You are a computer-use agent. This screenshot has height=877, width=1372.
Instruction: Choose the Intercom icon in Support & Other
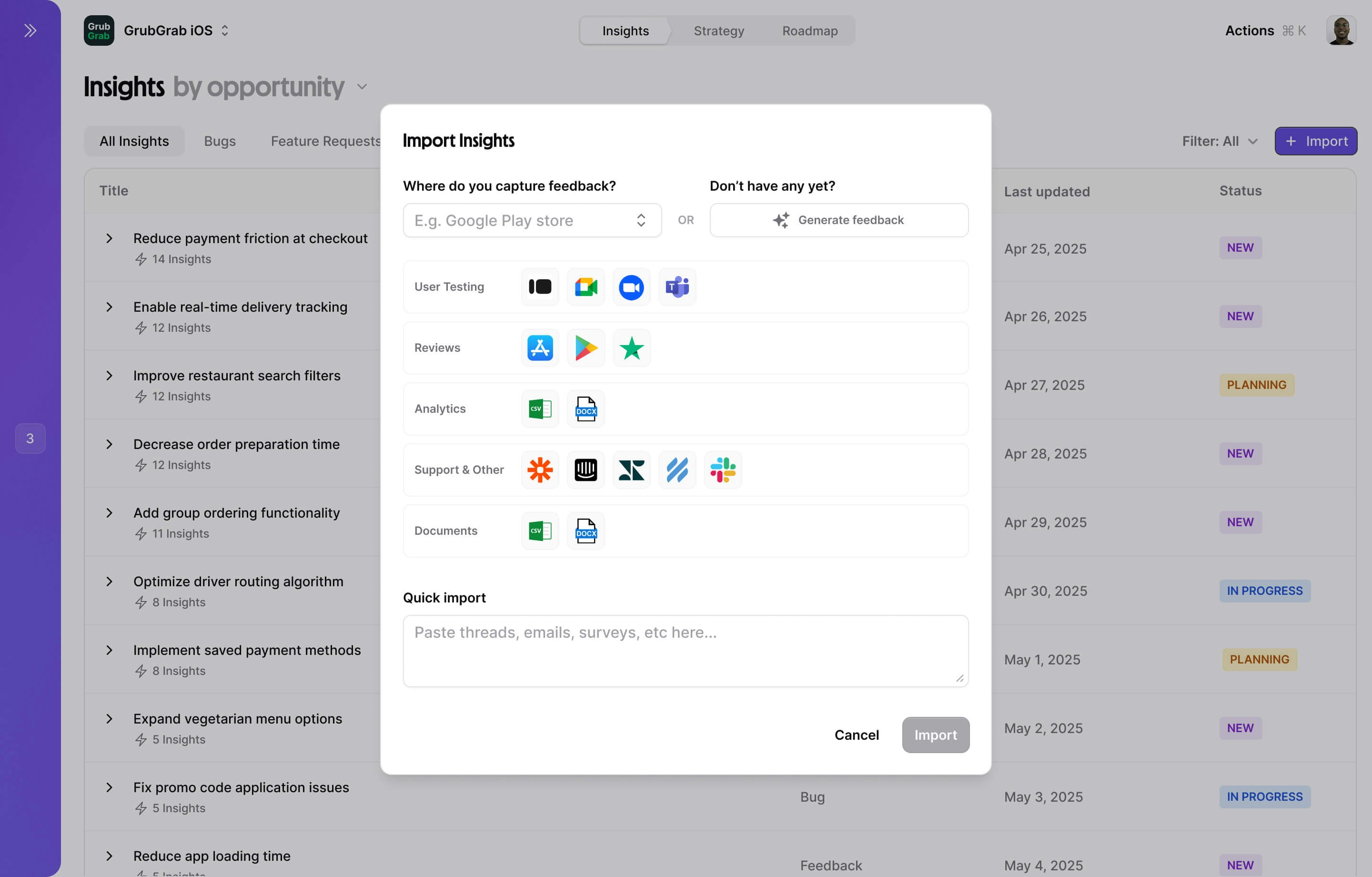(586, 470)
